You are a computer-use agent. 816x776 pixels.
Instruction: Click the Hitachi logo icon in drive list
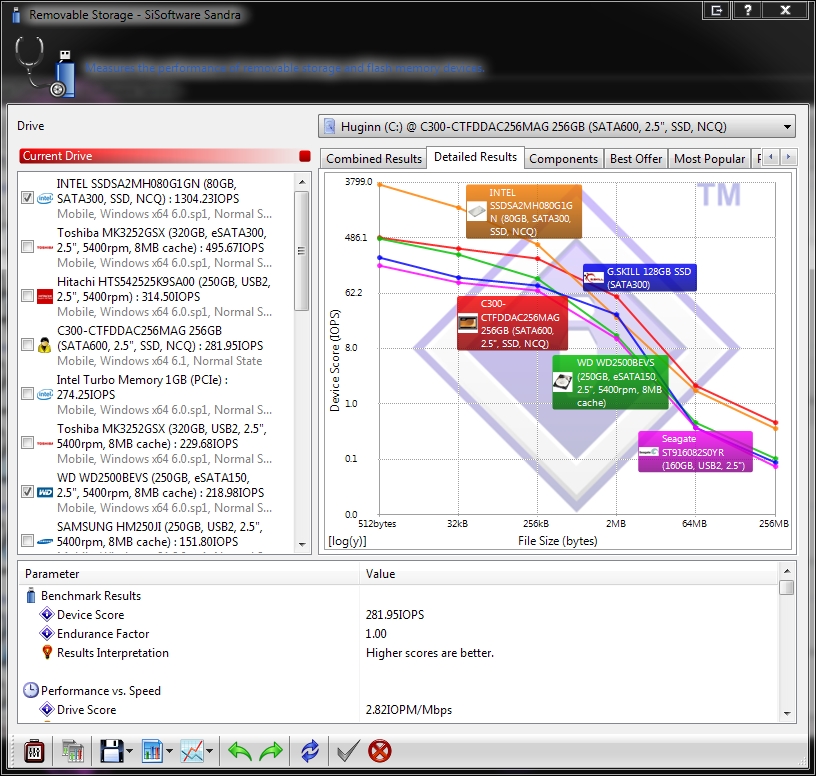click(x=45, y=296)
